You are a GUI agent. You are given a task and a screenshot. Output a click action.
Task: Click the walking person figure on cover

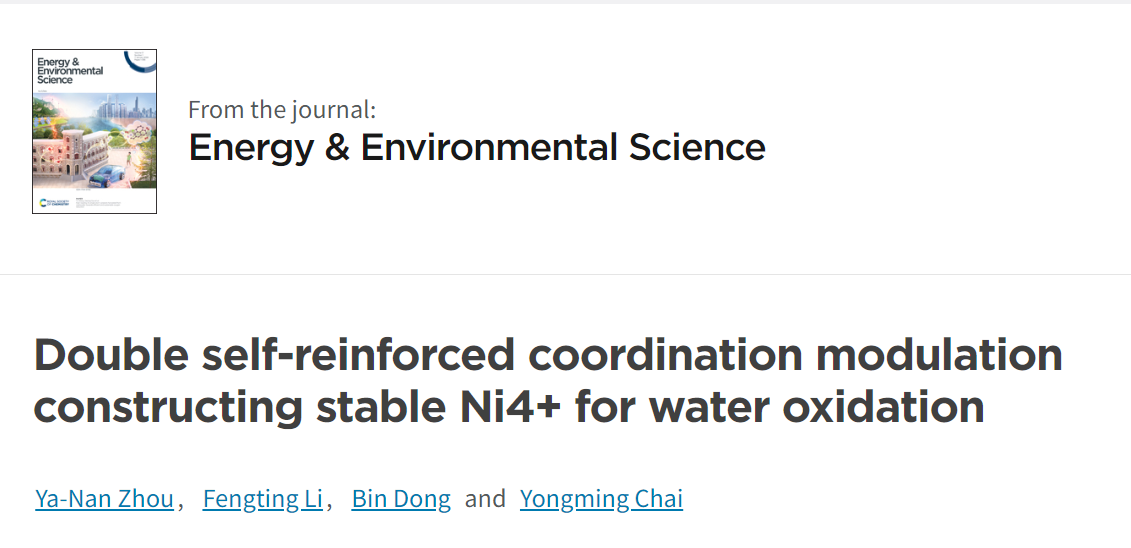tap(129, 159)
